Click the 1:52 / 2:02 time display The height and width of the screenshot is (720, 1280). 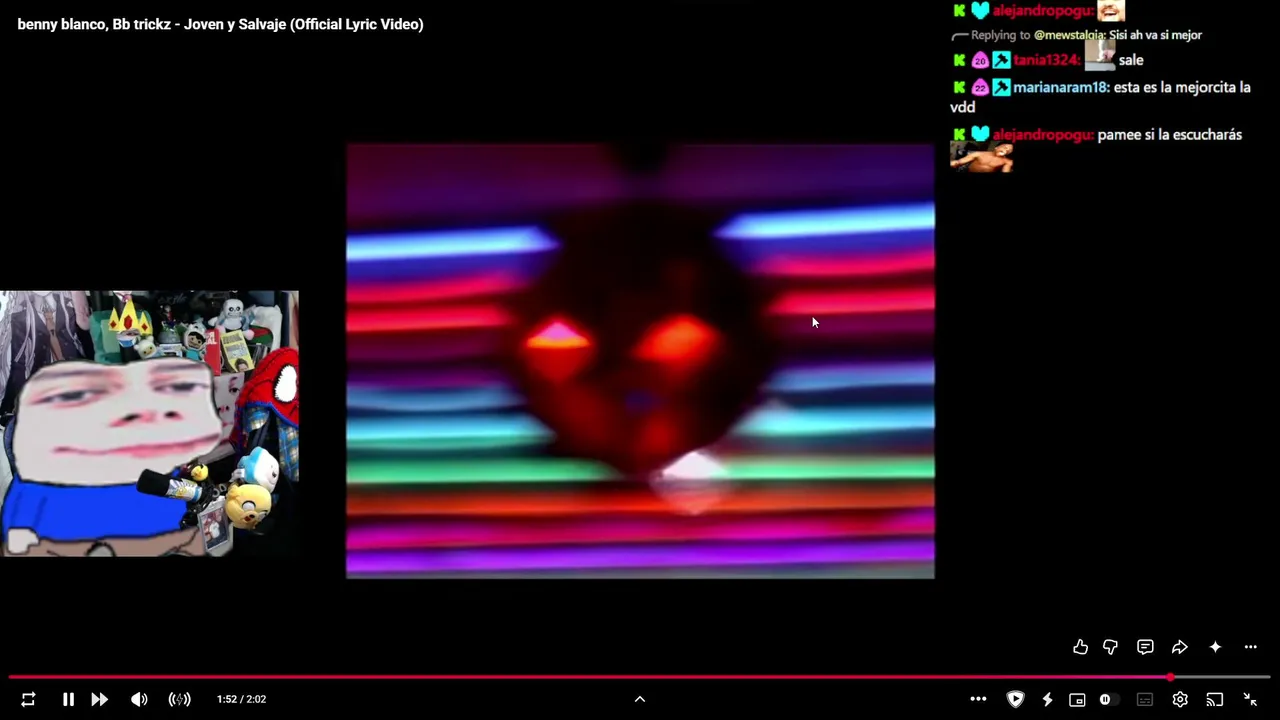[x=241, y=699]
